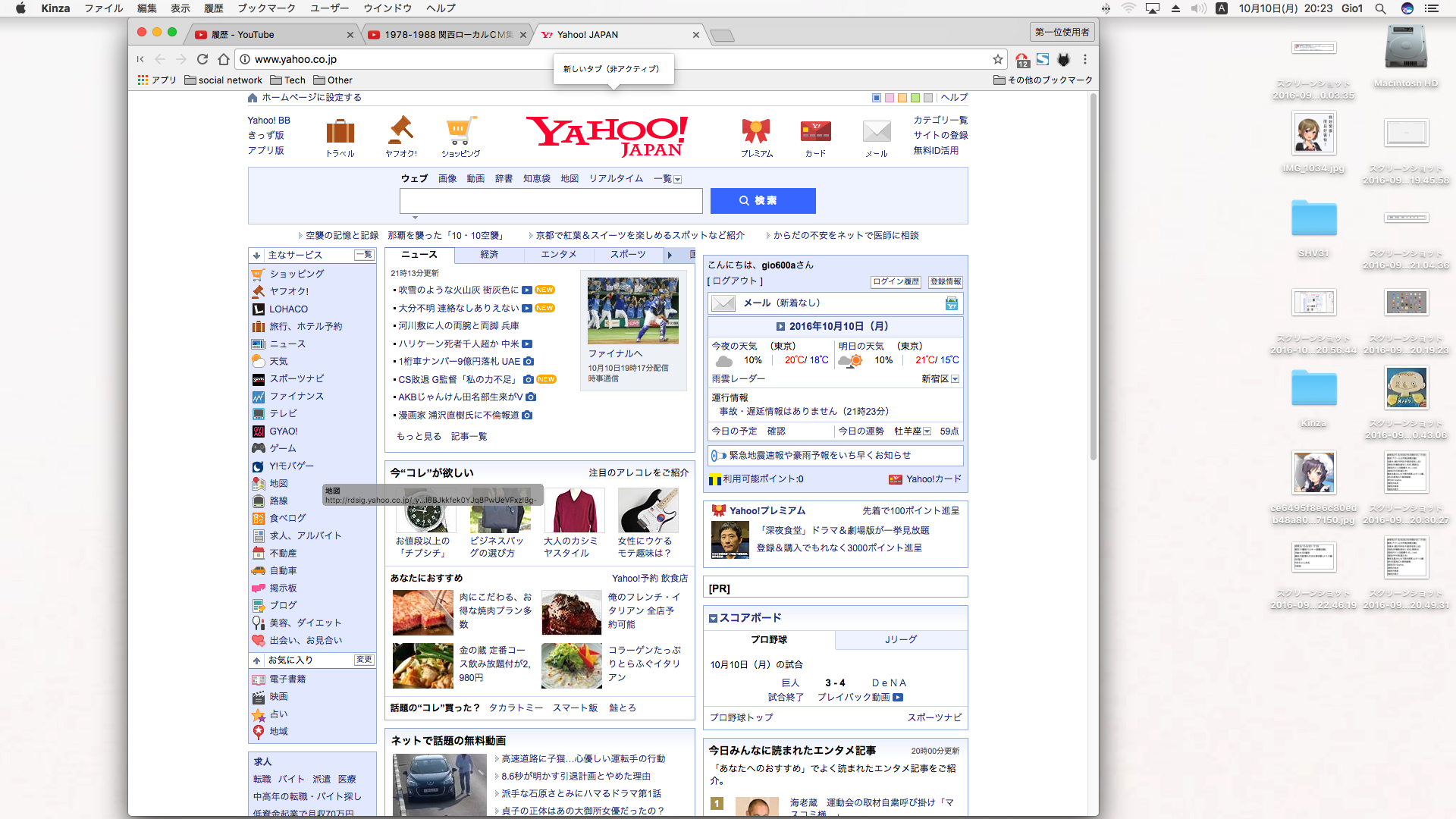Open the extension icon with the 12 badge
1456x819 pixels.
coord(1022,60)
